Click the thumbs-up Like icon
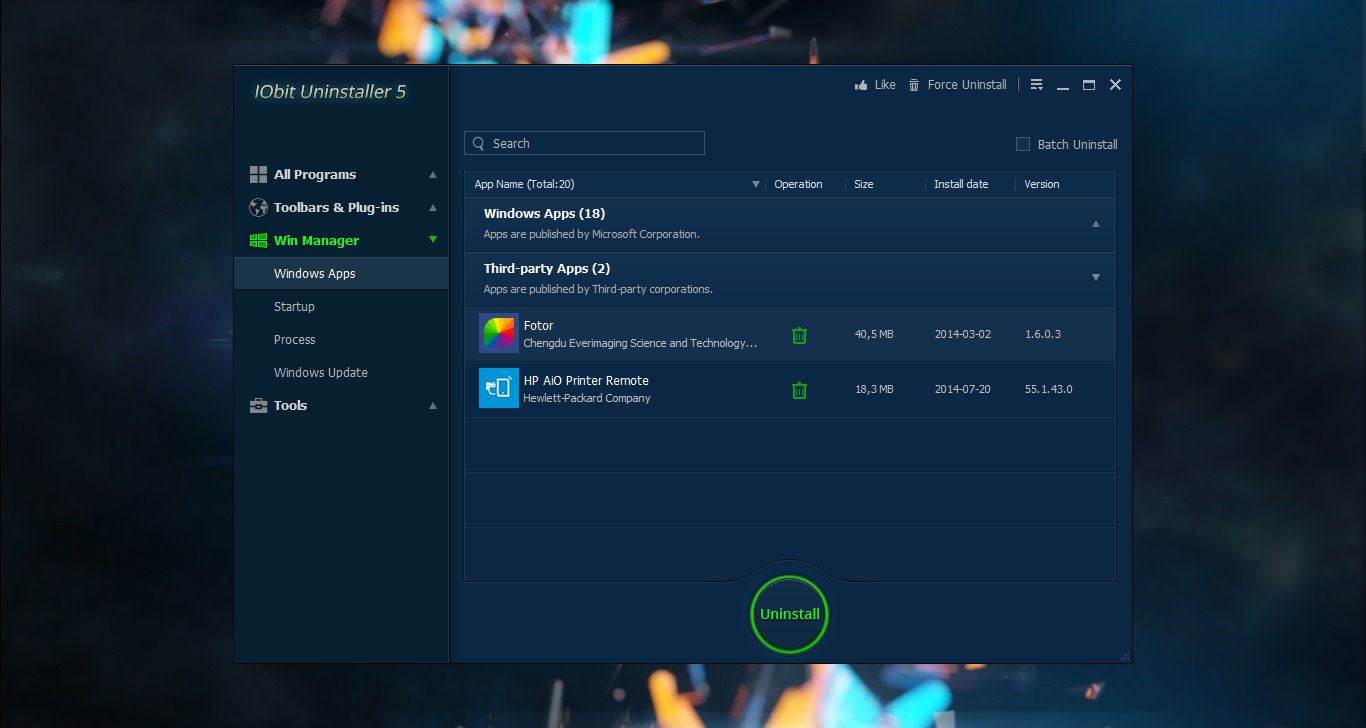The image size is (1366, 728). coord(861,85)
